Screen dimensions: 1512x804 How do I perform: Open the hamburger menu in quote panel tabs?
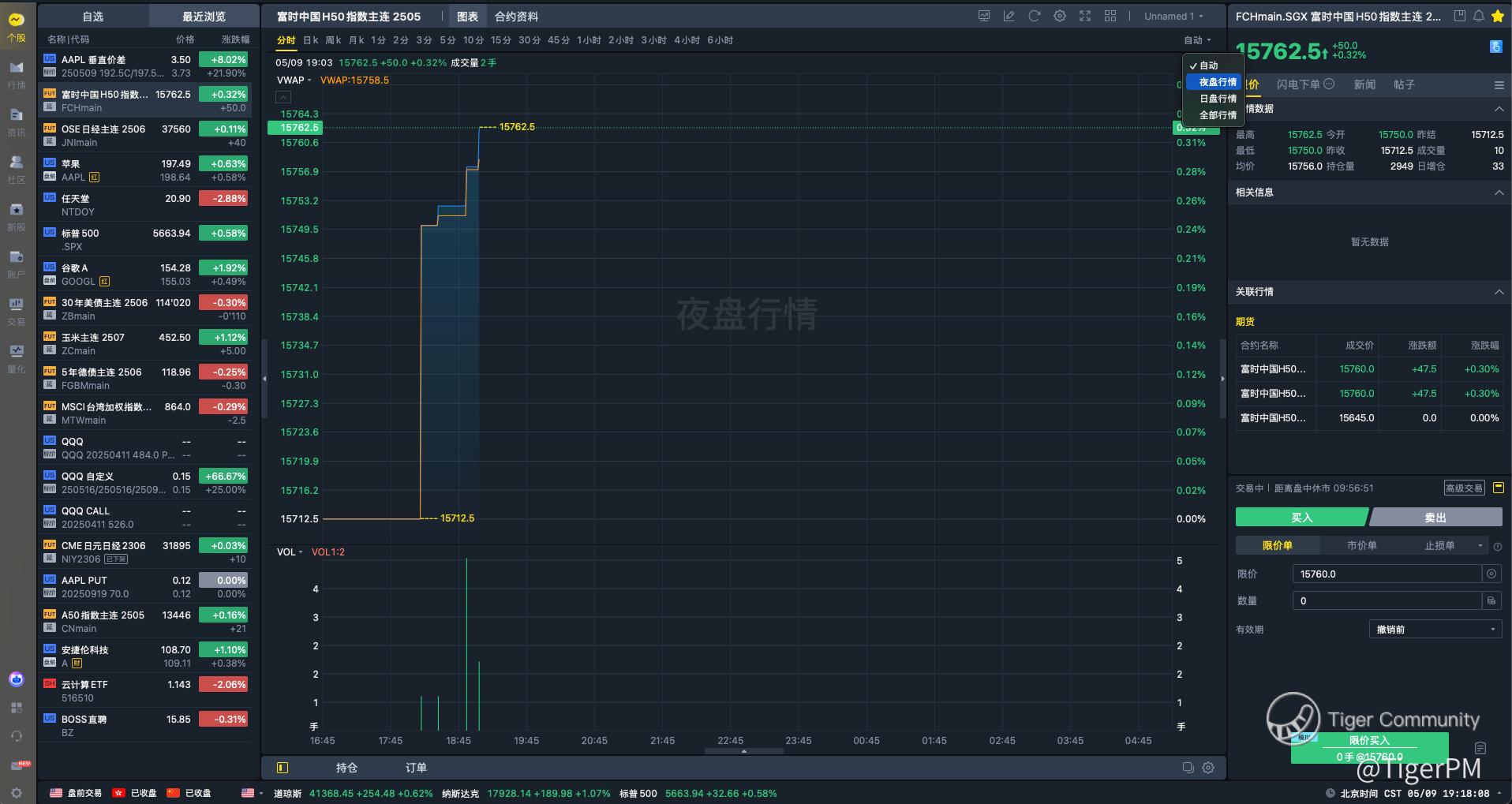pyautogui.click(x=1499, y=85)
